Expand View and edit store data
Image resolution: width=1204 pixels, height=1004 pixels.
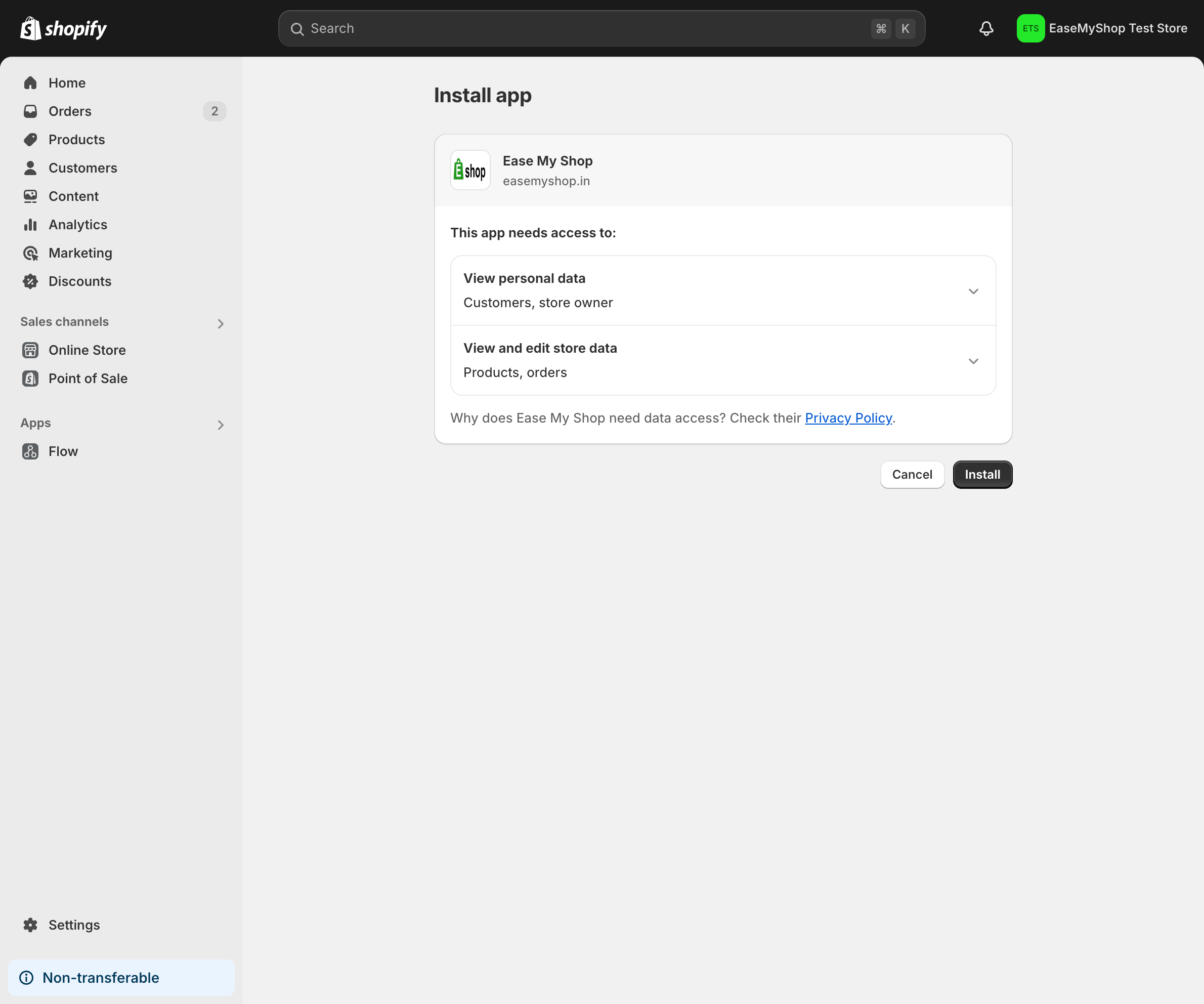(x=973, y=361)
